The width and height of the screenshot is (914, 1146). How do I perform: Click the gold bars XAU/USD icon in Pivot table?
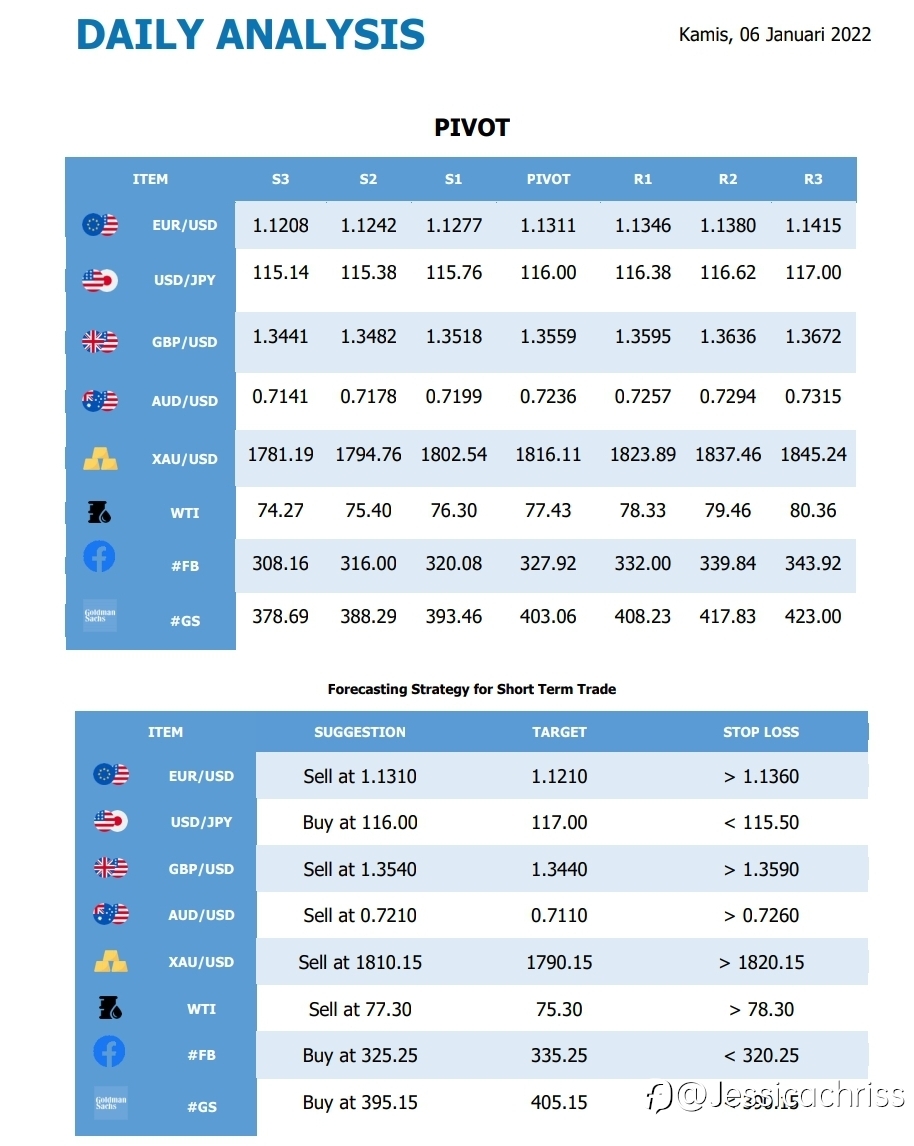click(100, 459)
